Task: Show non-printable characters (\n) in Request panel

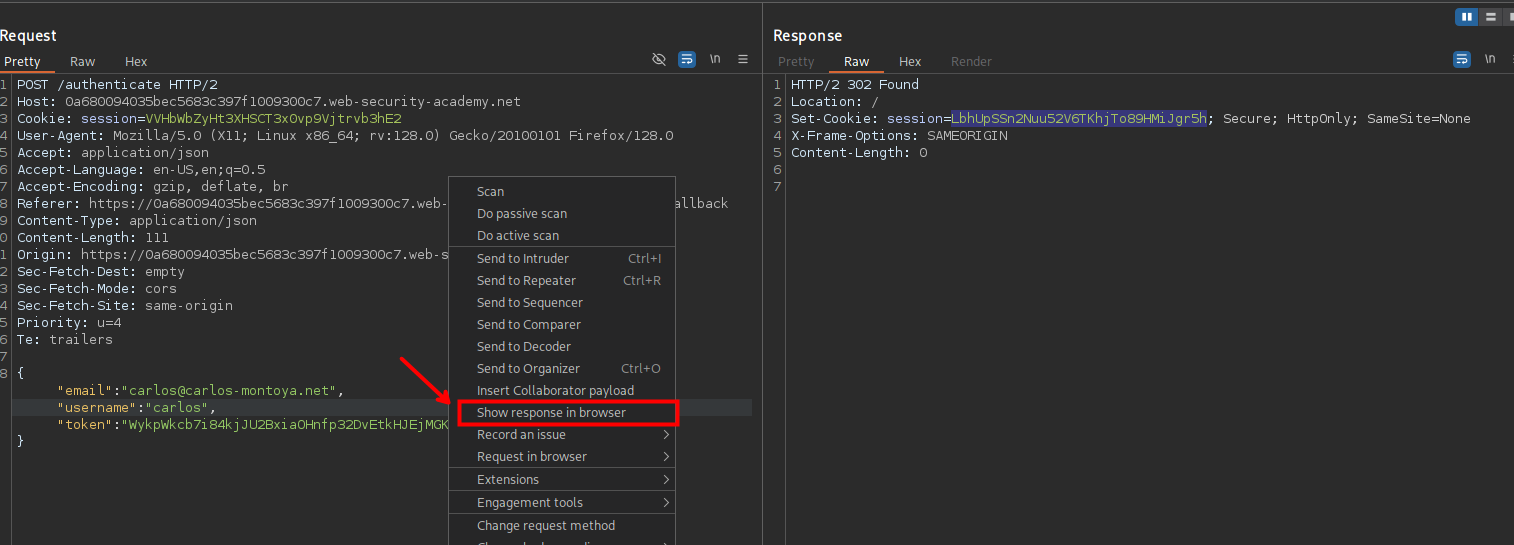Action: coord(715,60)
